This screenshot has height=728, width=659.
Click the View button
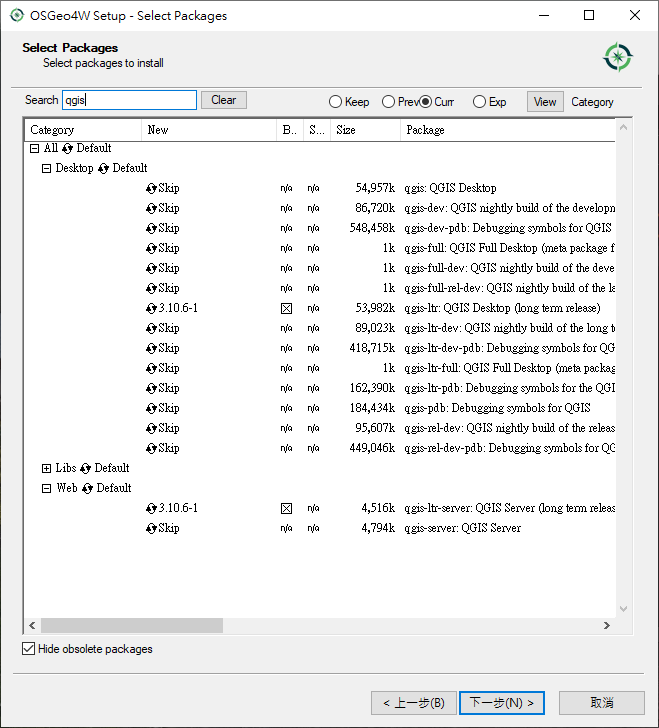(x=545, y=102)
